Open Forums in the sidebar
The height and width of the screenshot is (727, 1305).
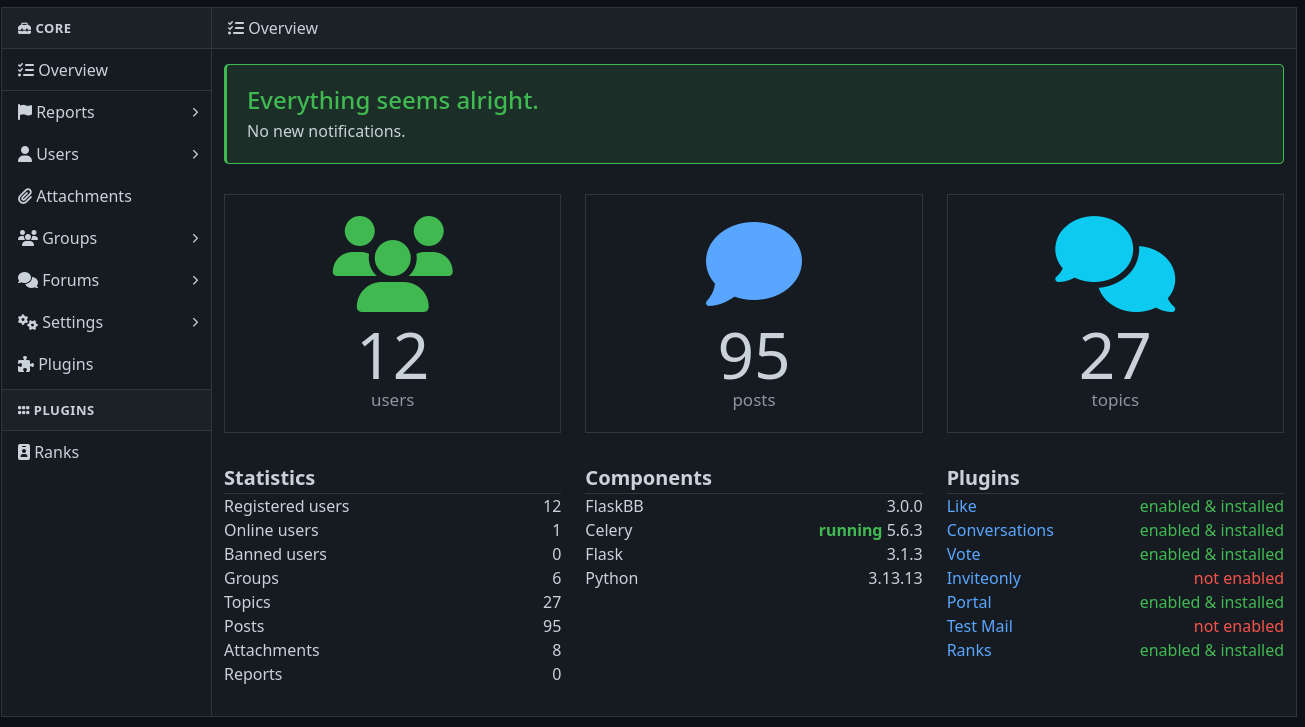pos(106,280)
